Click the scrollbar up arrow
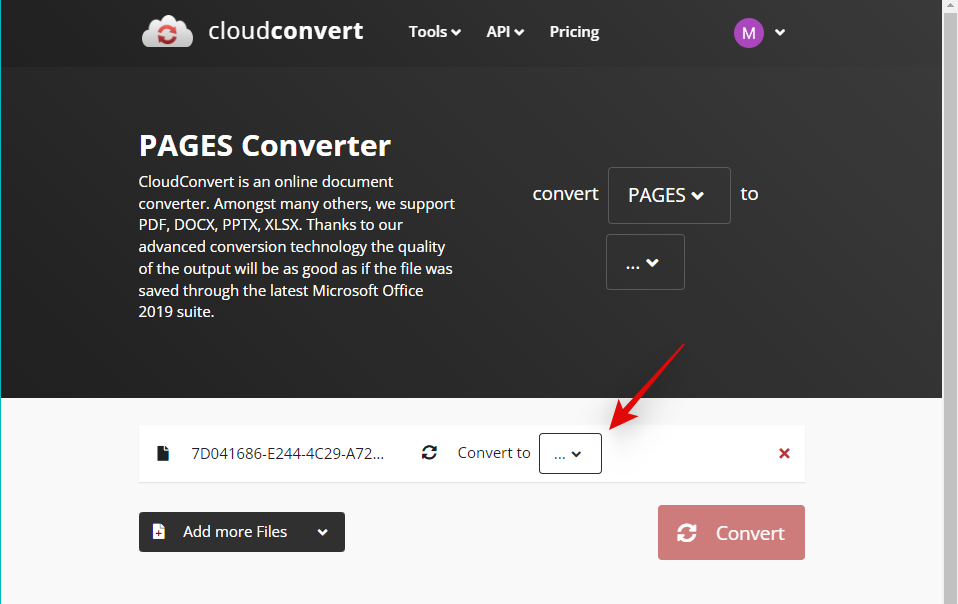The height and width of the screenshot is (604, 958). [x=950, y=7]
